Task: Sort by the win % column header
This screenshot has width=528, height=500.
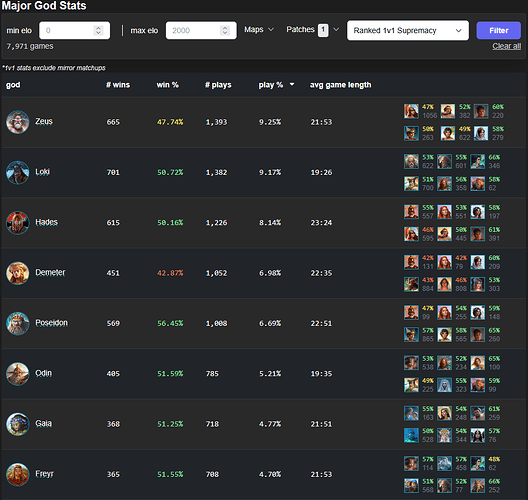Action: pyautogui.click(x=167, y=85)
